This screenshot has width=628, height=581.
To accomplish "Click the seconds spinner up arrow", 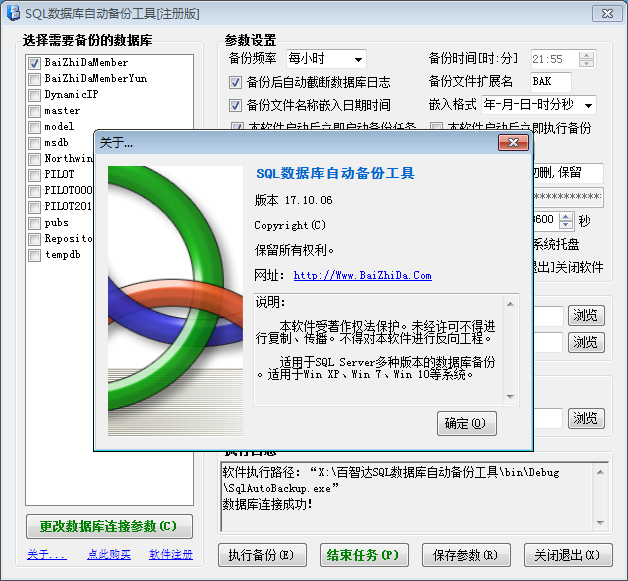I will point(566,216).
